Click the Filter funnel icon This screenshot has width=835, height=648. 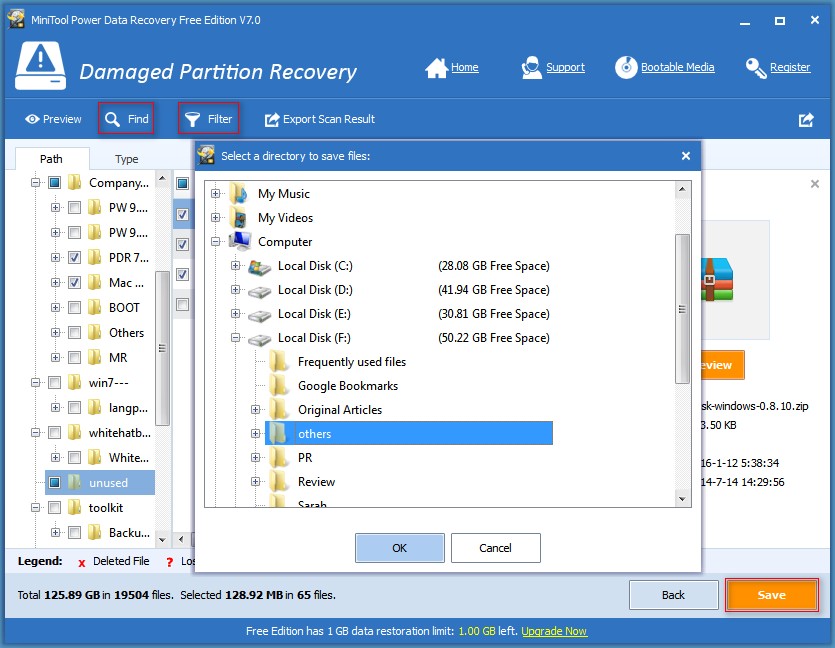192,119
